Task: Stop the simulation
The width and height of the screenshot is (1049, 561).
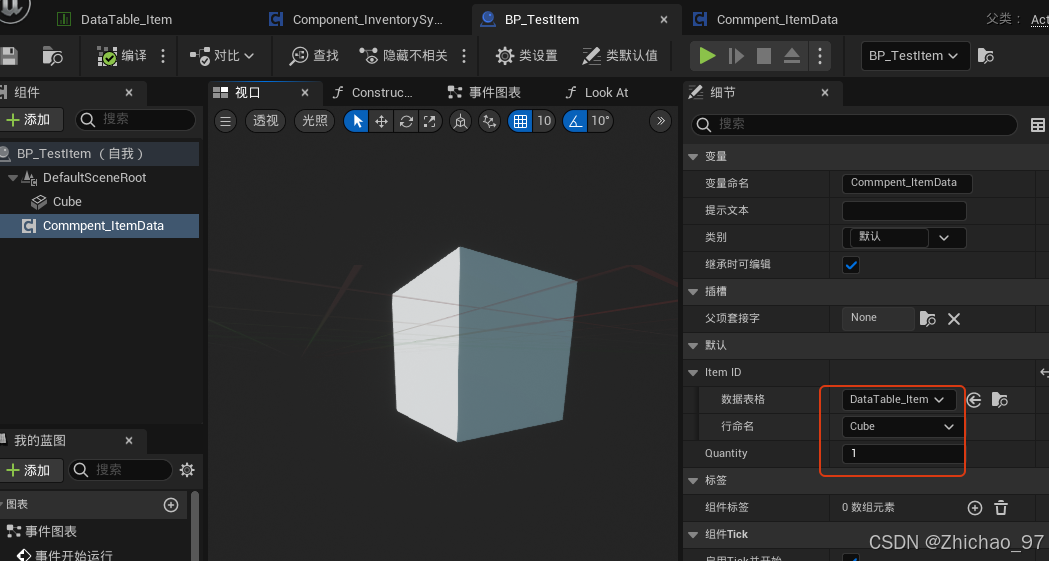Action: click(x=764, y=55)
